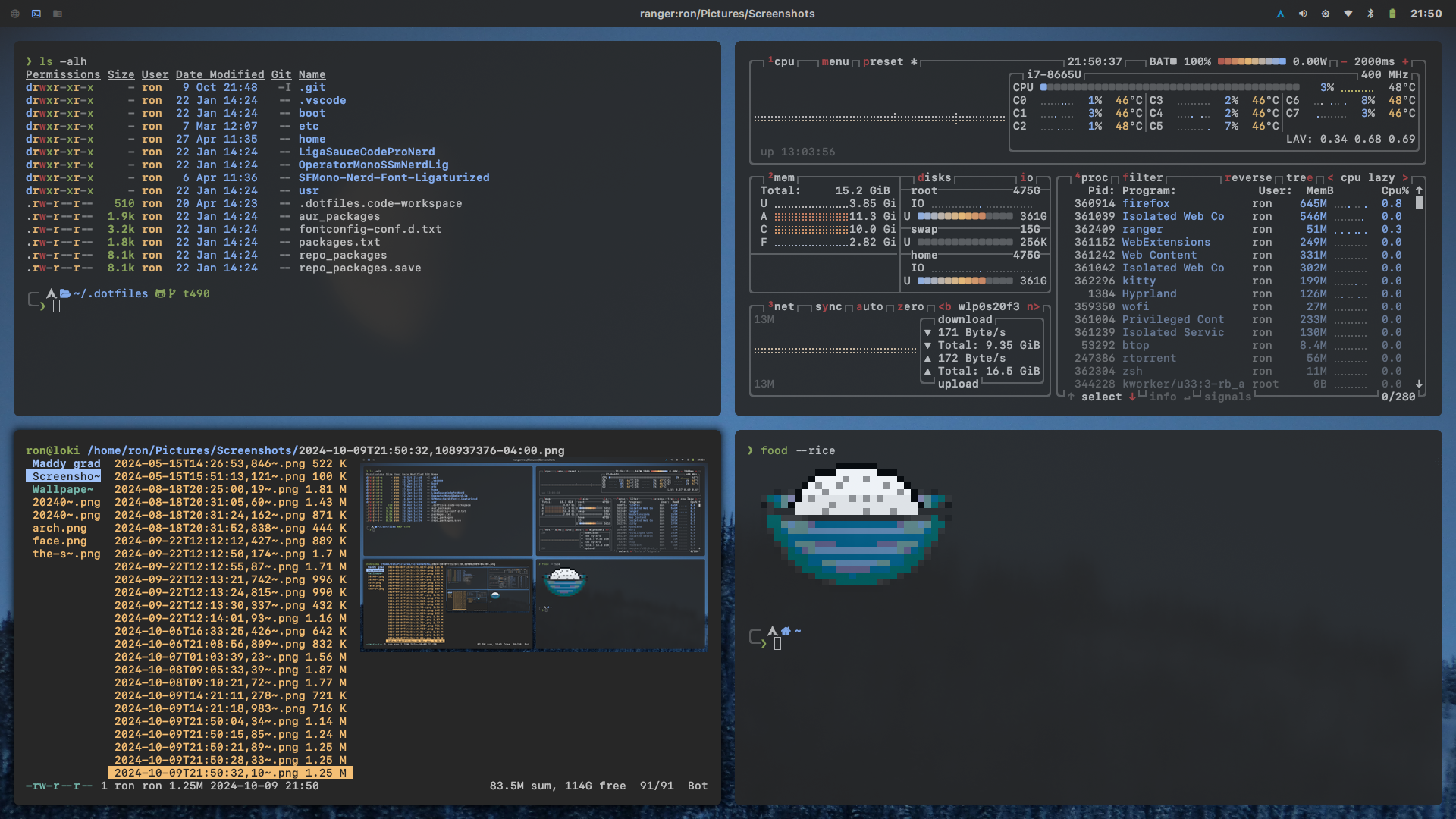Viewport: 1456px width, 819px height.
Task: Select the globe workspace icon in the top bar
Action: pyautogui.click(x=15, y=14)
